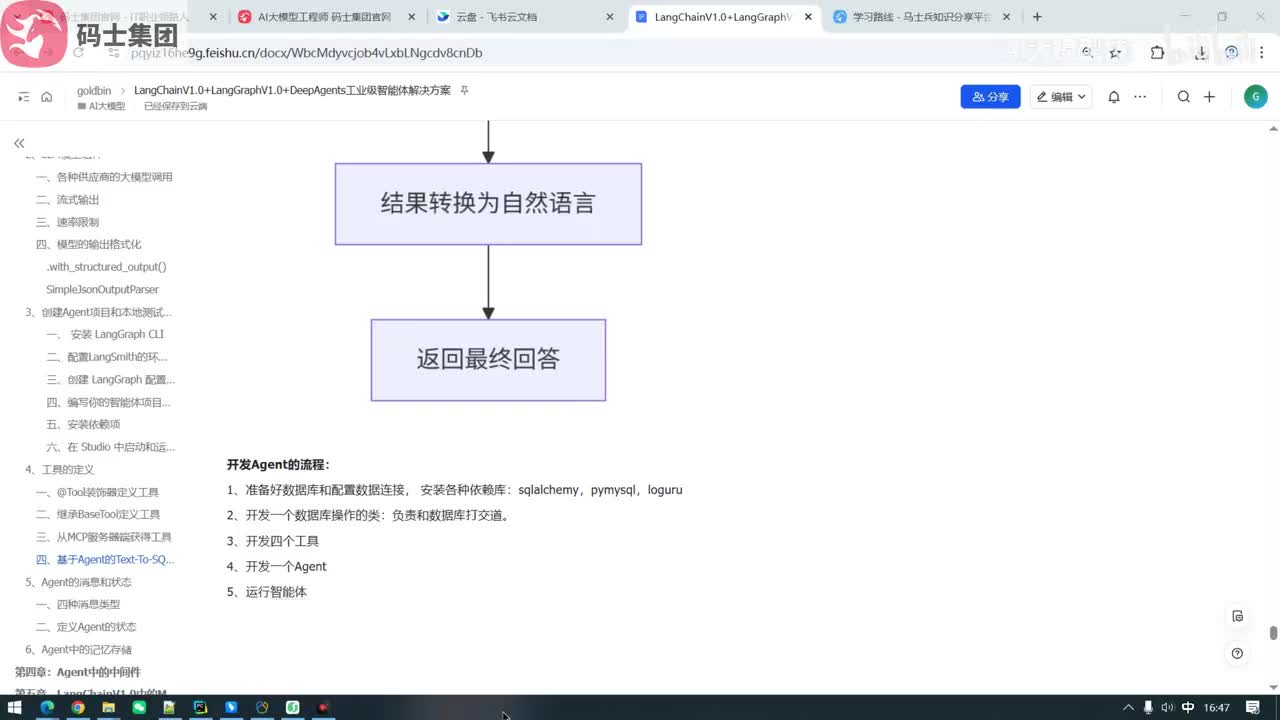The width and height of the screenshot is (1280, 720).
Task: Jump to 流式输出 outline item
Action: (x=68, y=200)
